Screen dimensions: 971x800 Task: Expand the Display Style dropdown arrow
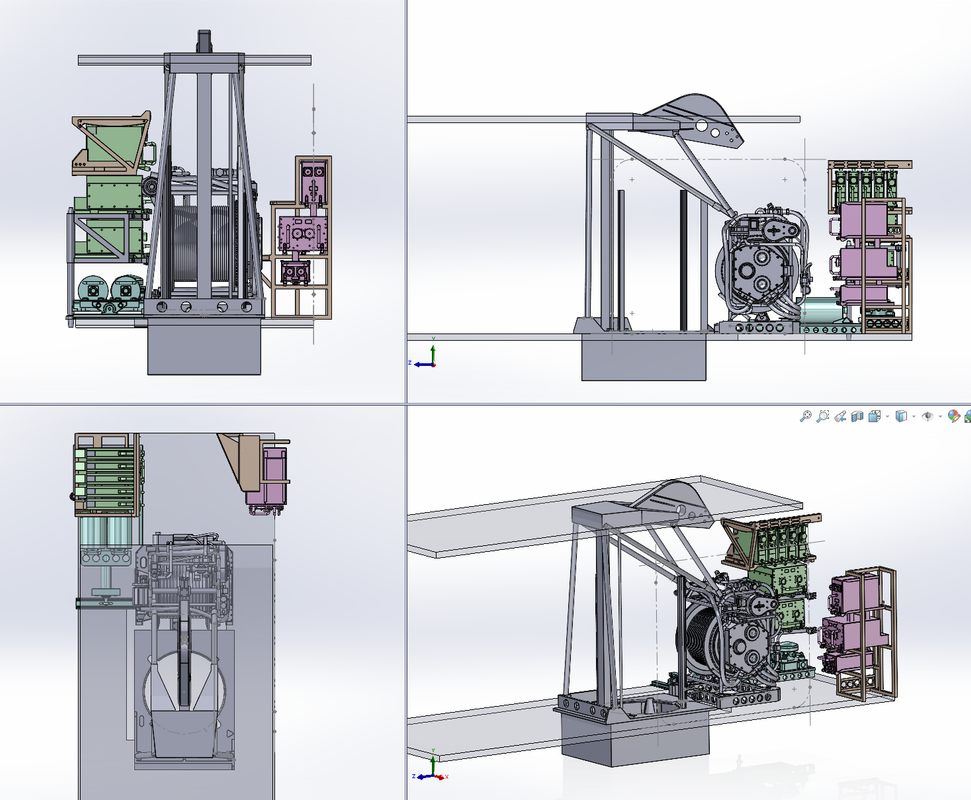[x=913, y=417]
